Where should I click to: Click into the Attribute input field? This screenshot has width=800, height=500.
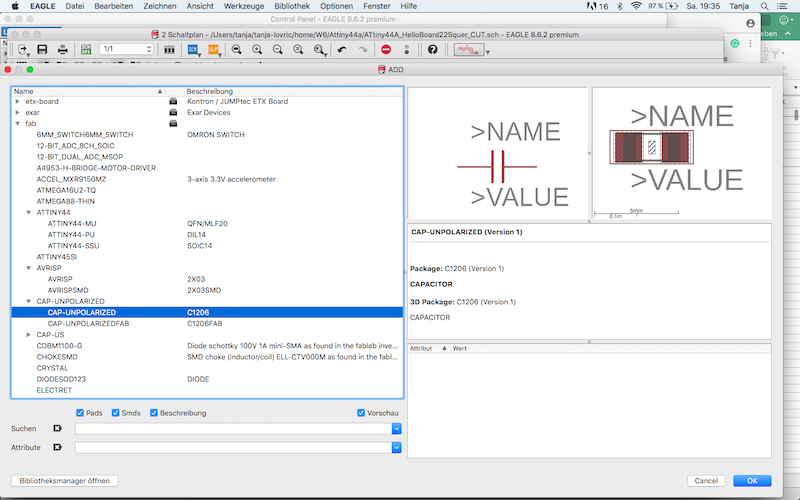(x=233, y=448)
